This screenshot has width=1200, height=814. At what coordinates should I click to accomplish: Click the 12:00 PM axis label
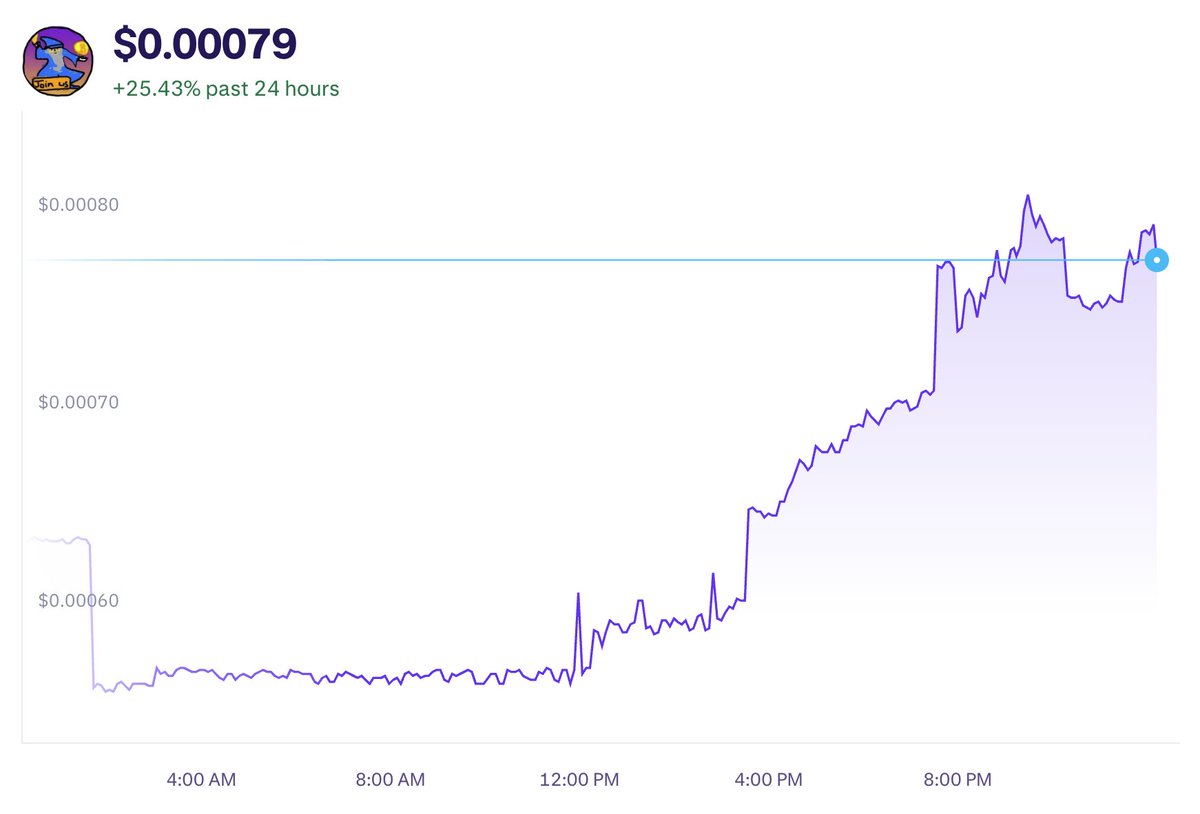click(580, 779)
